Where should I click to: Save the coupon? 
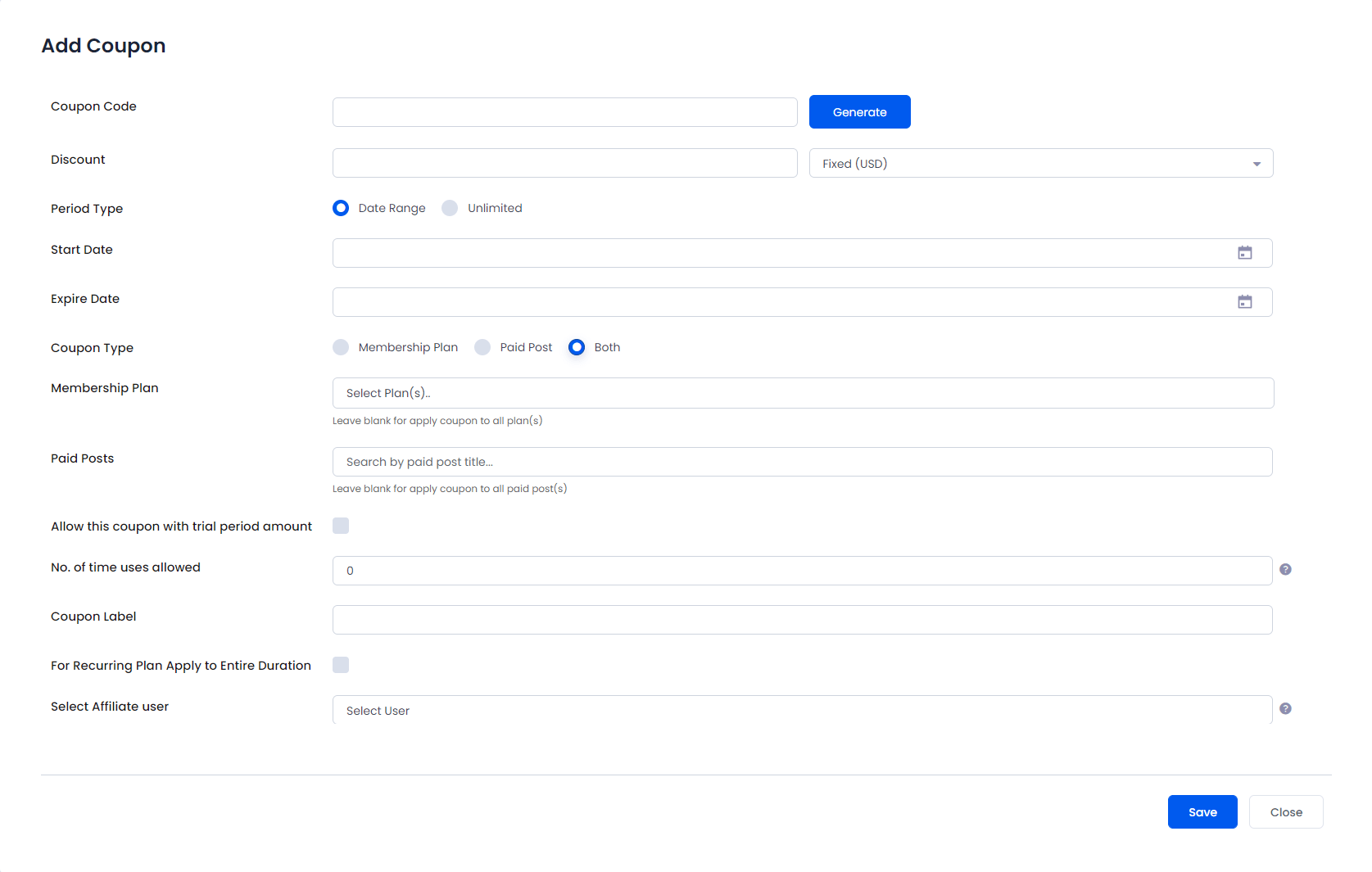click(1202, 812)
